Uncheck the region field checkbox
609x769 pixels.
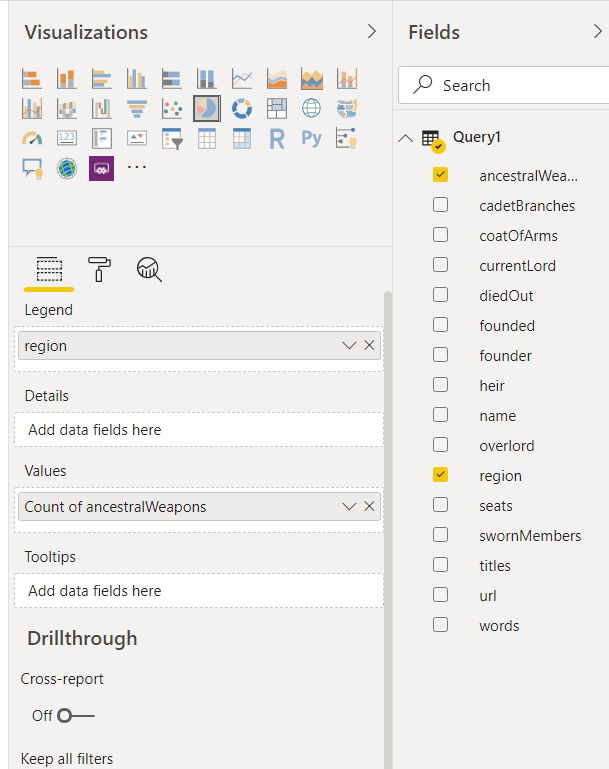[x=440, y=476]
